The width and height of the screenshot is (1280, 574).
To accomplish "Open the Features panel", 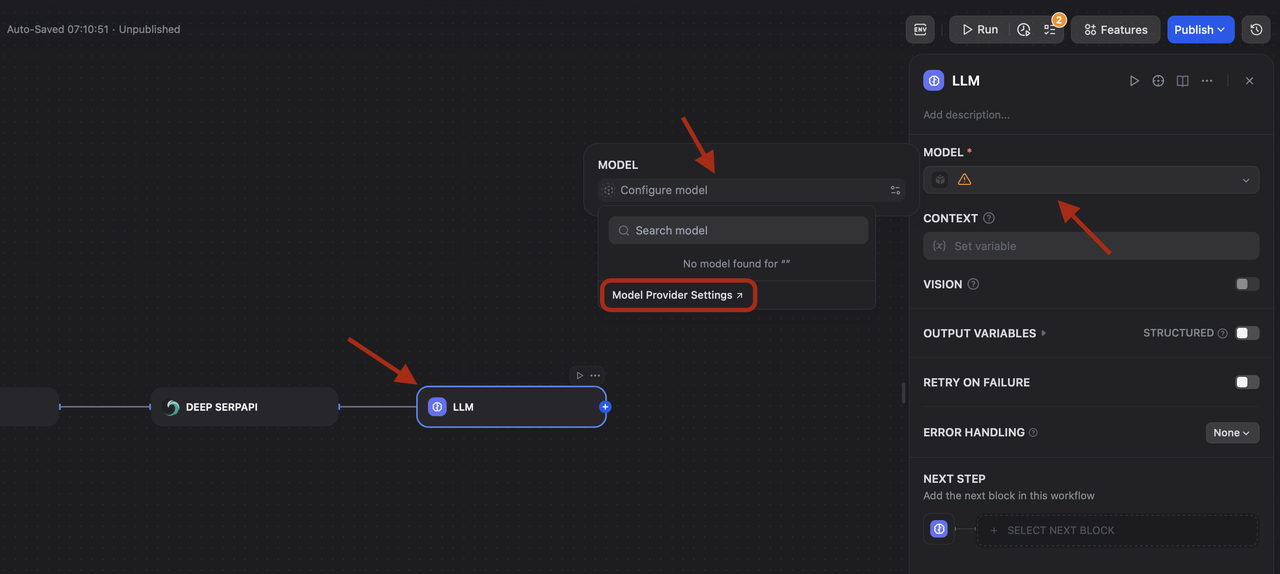I will tap(1116, 30).
